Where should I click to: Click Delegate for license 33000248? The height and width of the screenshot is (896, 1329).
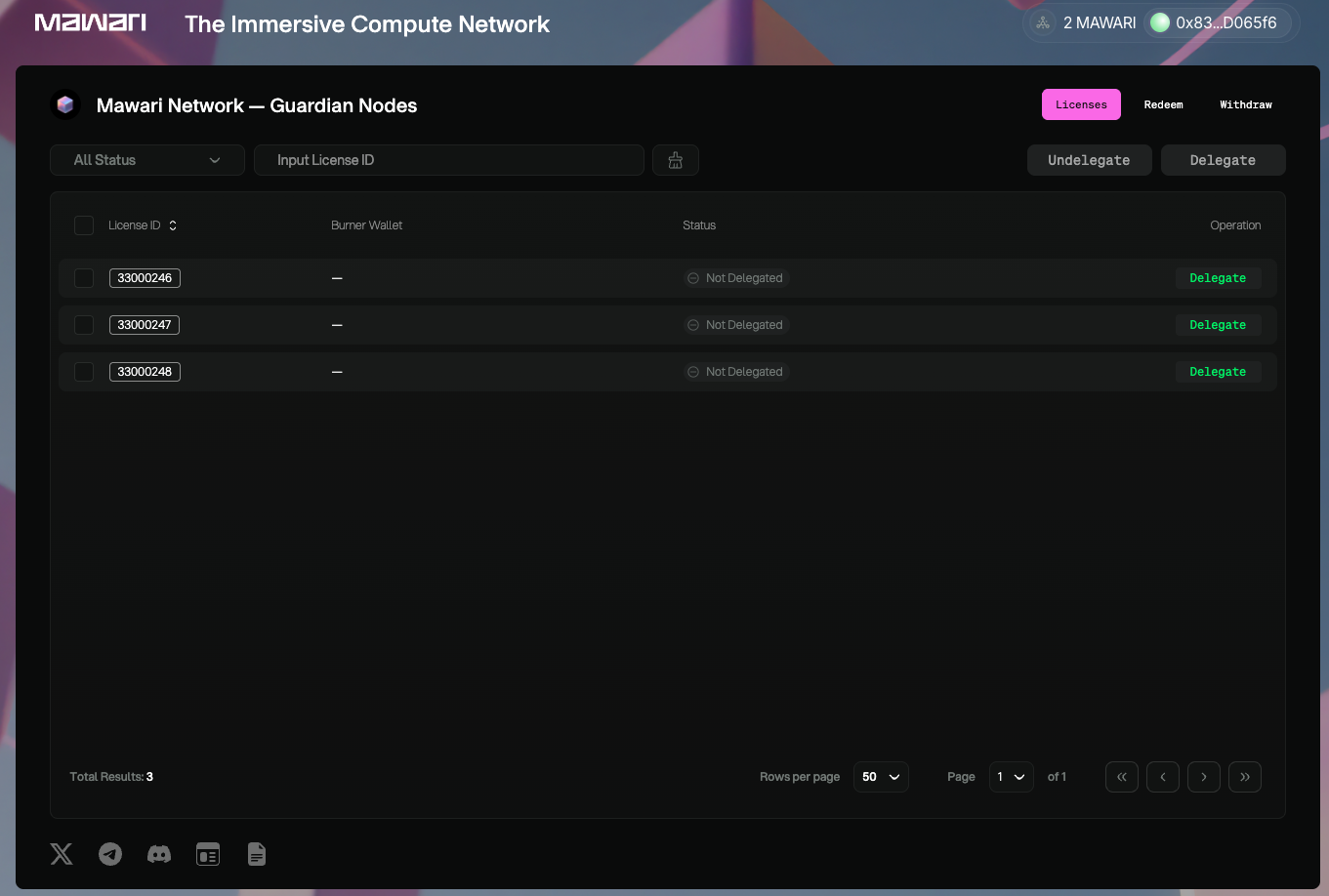click(x=1217, y=372)
